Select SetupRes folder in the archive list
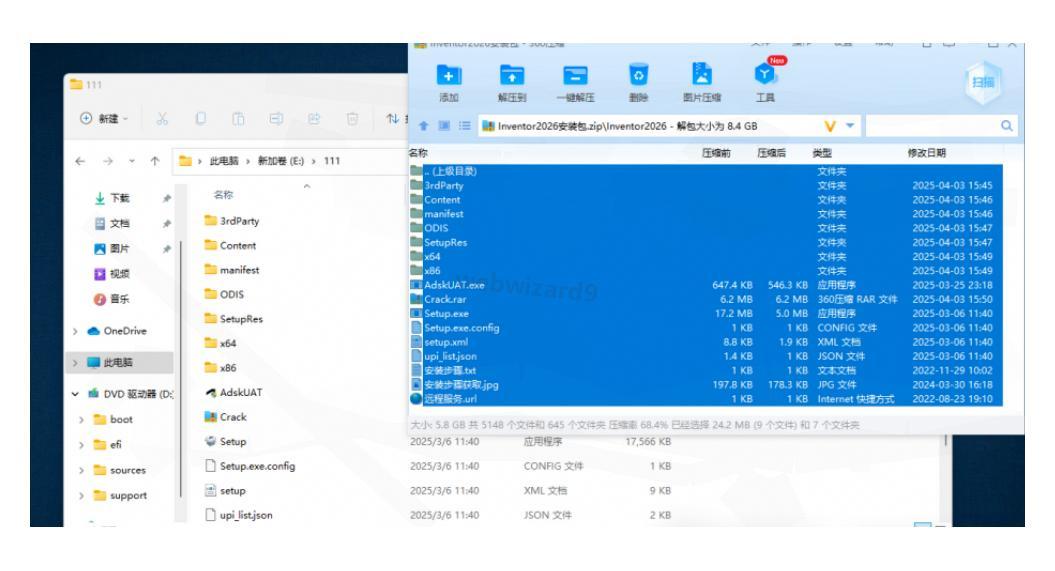 coord(706,242)
